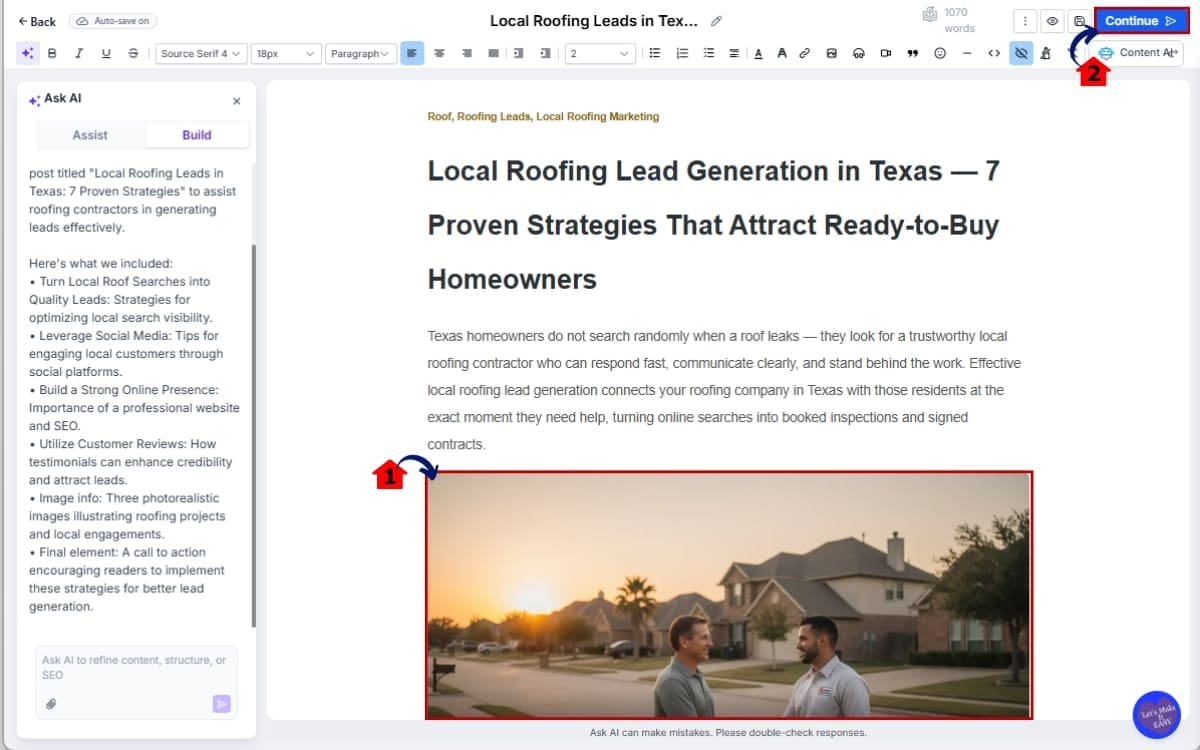Insert audio with headphones icon

point(858,53)
